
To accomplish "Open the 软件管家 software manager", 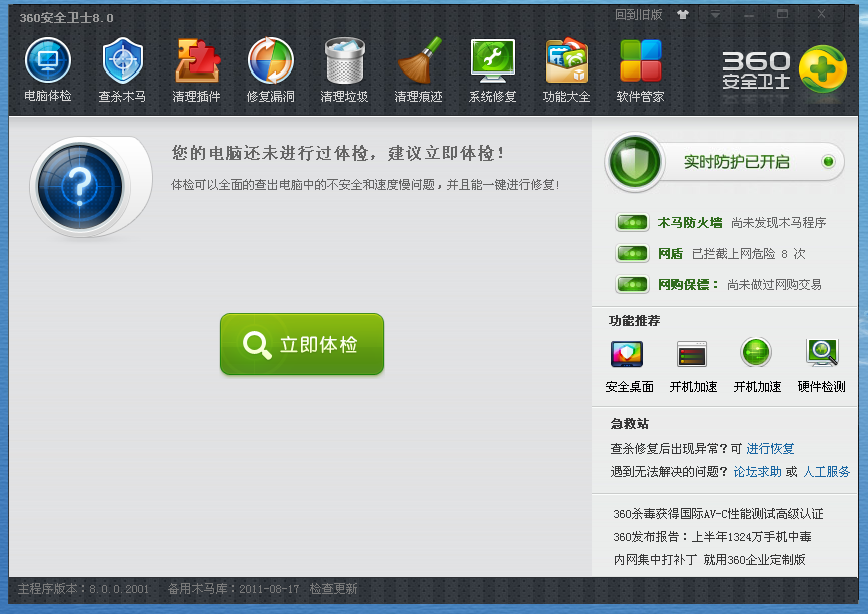I will click(640, 70).
